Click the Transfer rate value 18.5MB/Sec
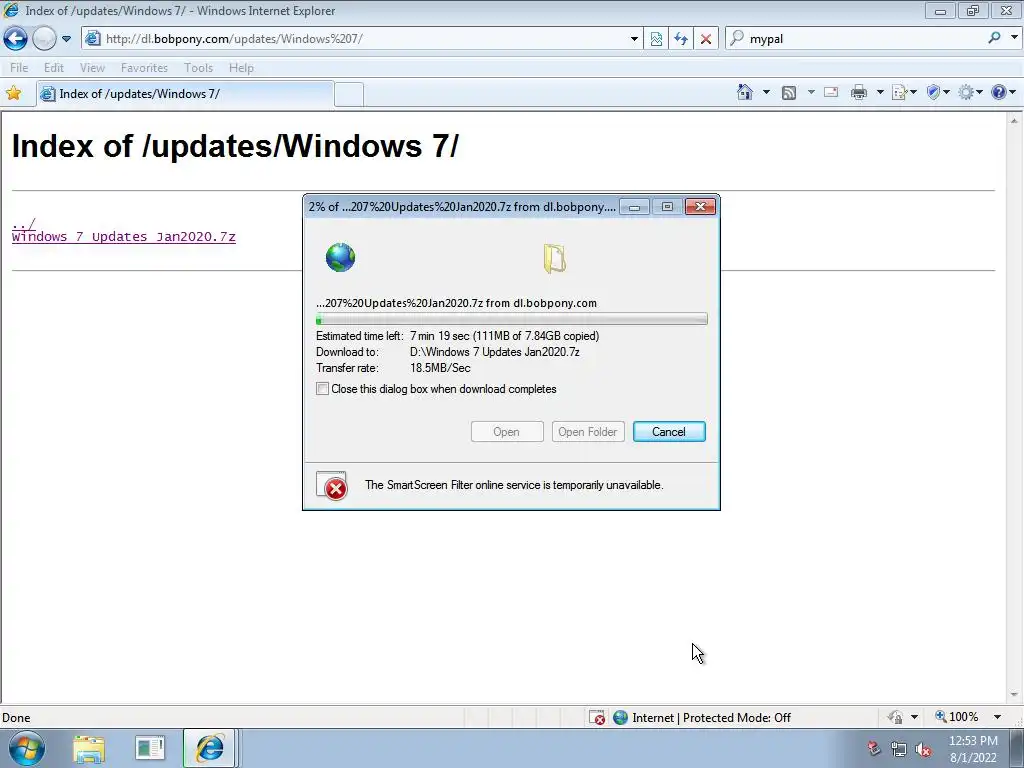Viewport: 1024px width, 768px height. coord(440,368)
